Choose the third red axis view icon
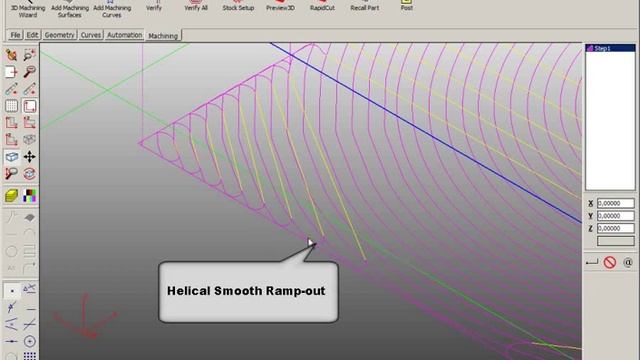Screen dimensions: 640x360 [x=11, y=140]
